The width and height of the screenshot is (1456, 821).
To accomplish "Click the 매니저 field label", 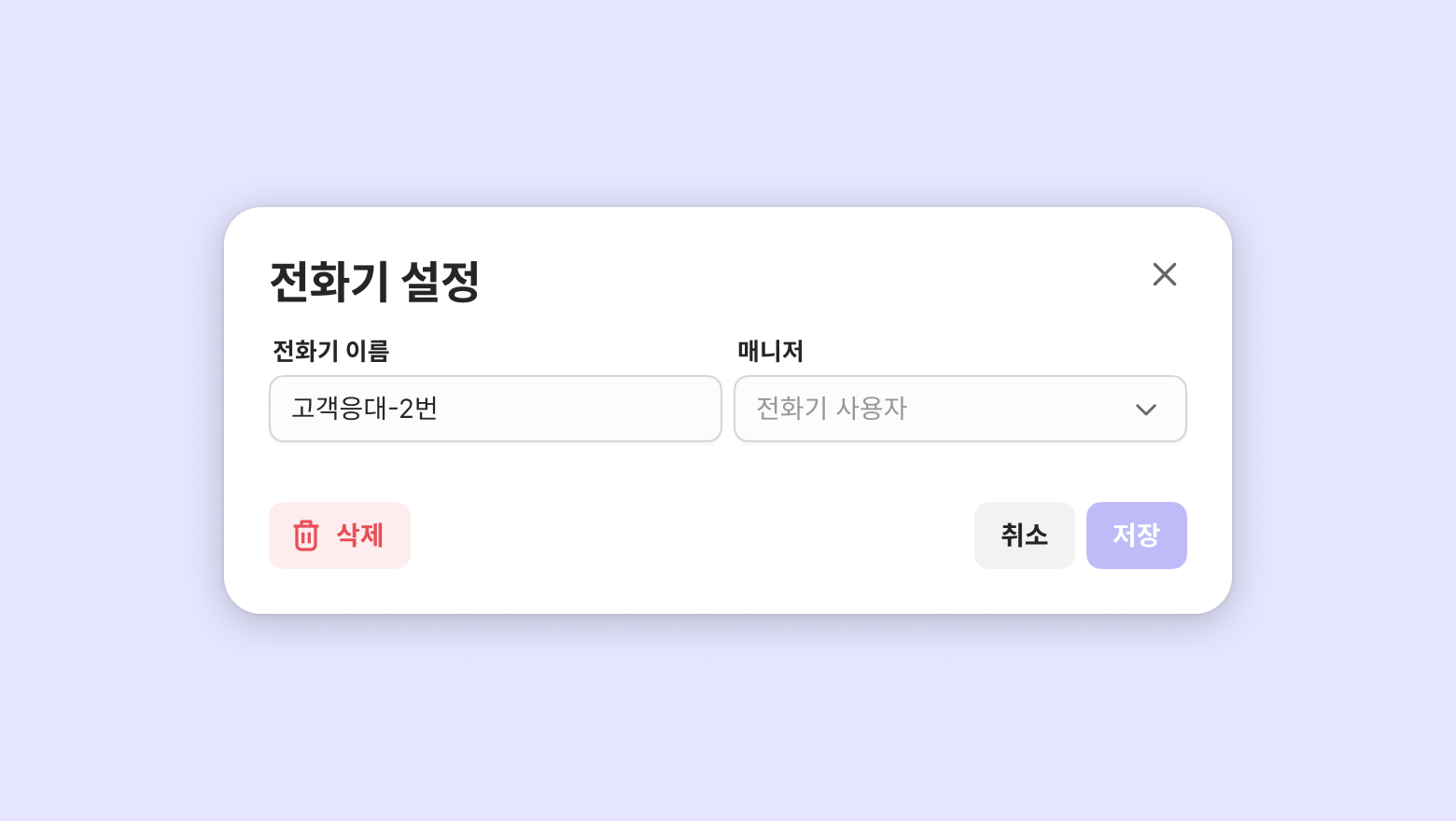I will point(770,351).
